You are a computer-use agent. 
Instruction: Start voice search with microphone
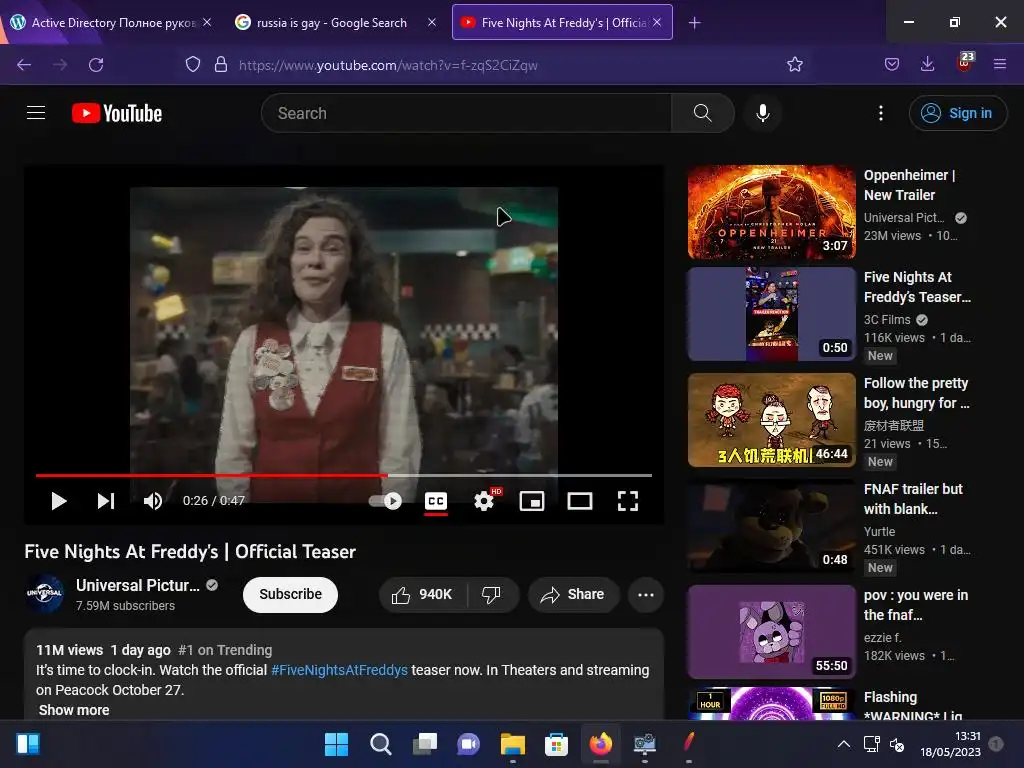coord(762,113)
